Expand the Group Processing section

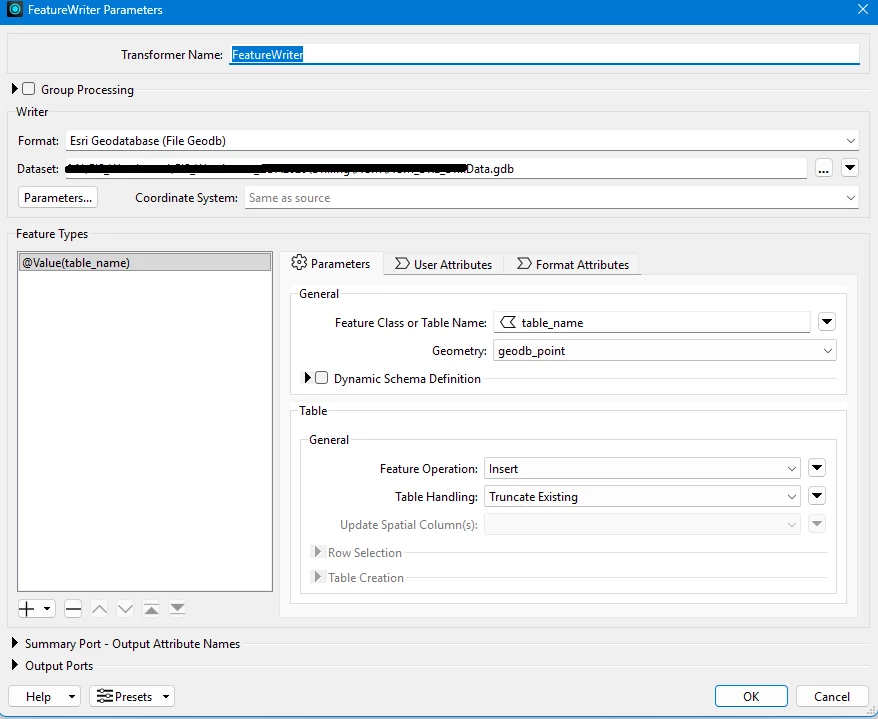15,89
